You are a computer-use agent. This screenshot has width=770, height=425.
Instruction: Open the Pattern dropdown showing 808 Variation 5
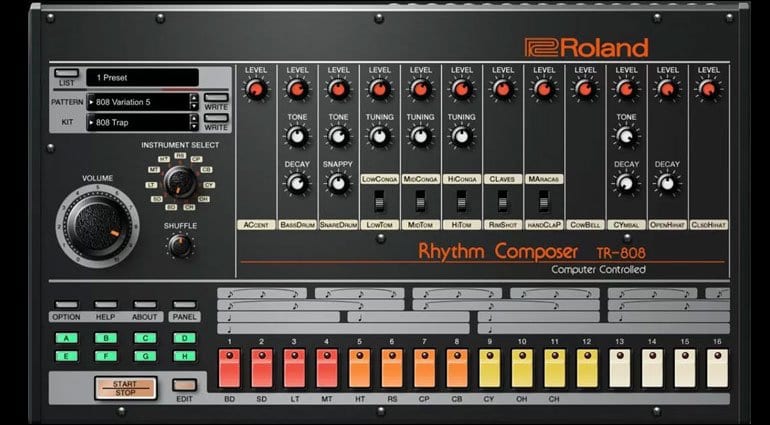(x=138, y=102)
